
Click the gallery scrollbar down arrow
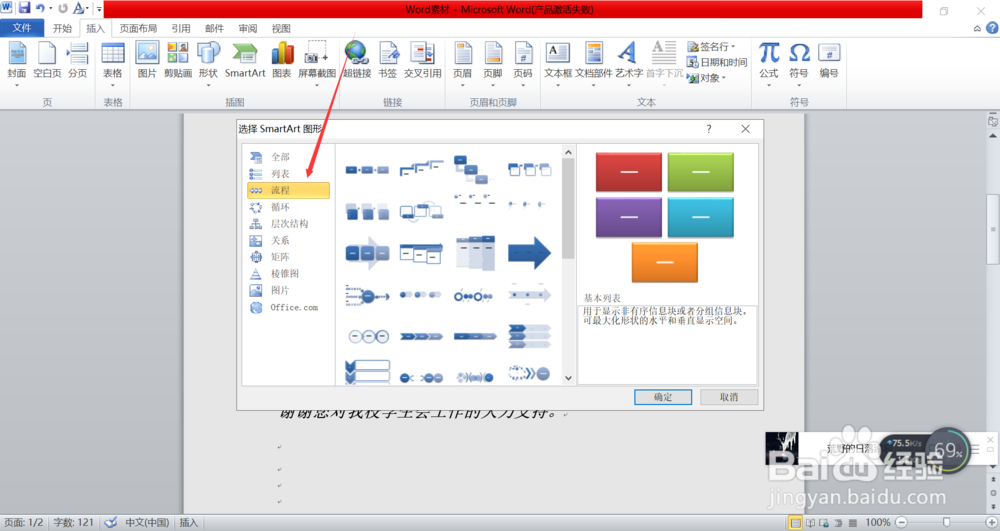click(568, 378)
